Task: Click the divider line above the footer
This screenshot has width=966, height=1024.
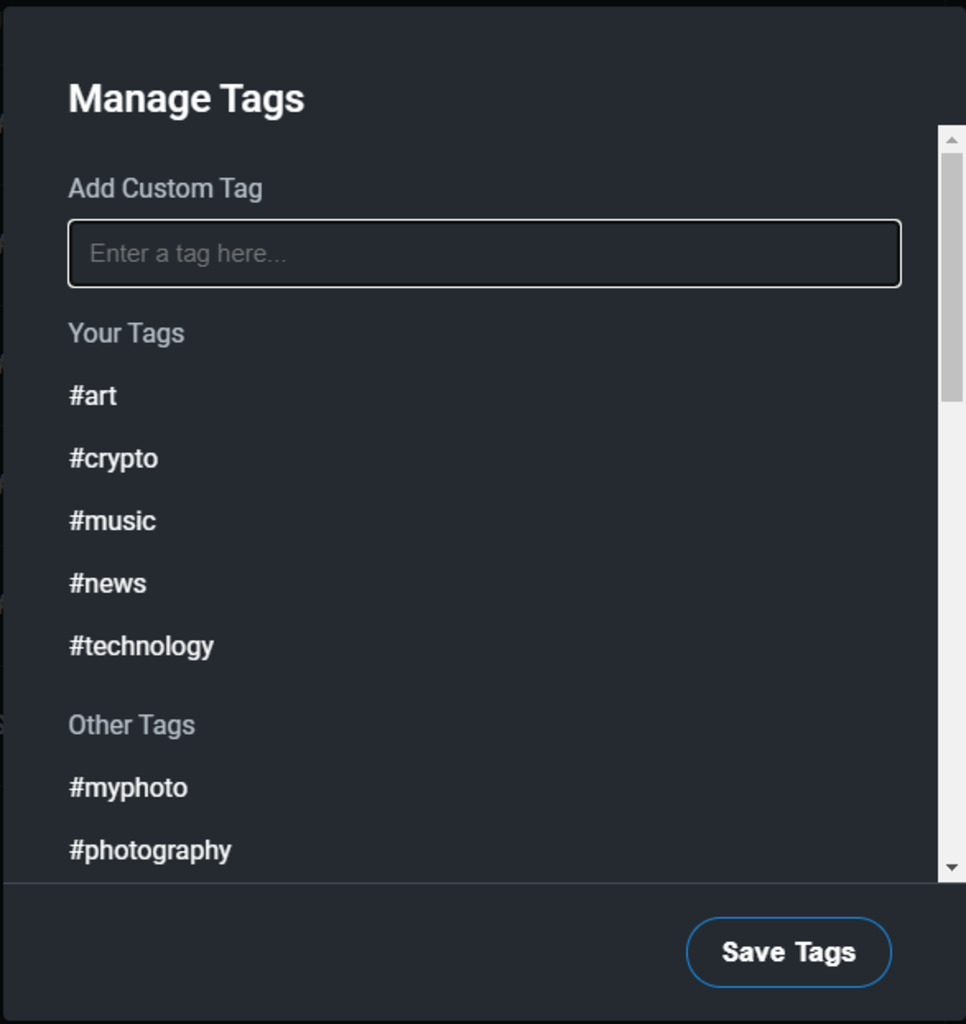Action: point(470,883)
